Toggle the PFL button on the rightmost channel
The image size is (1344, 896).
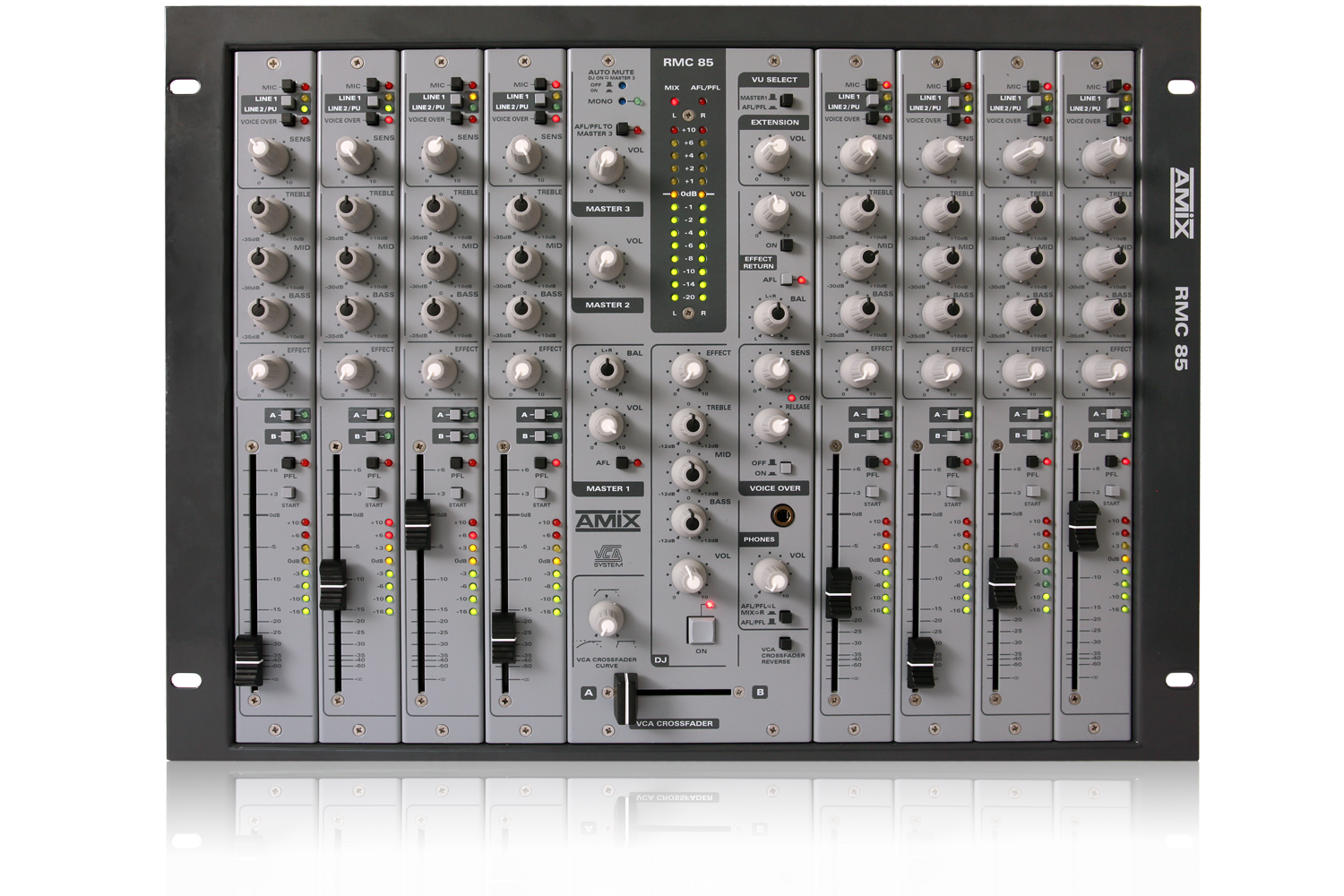click(1112, 461)
